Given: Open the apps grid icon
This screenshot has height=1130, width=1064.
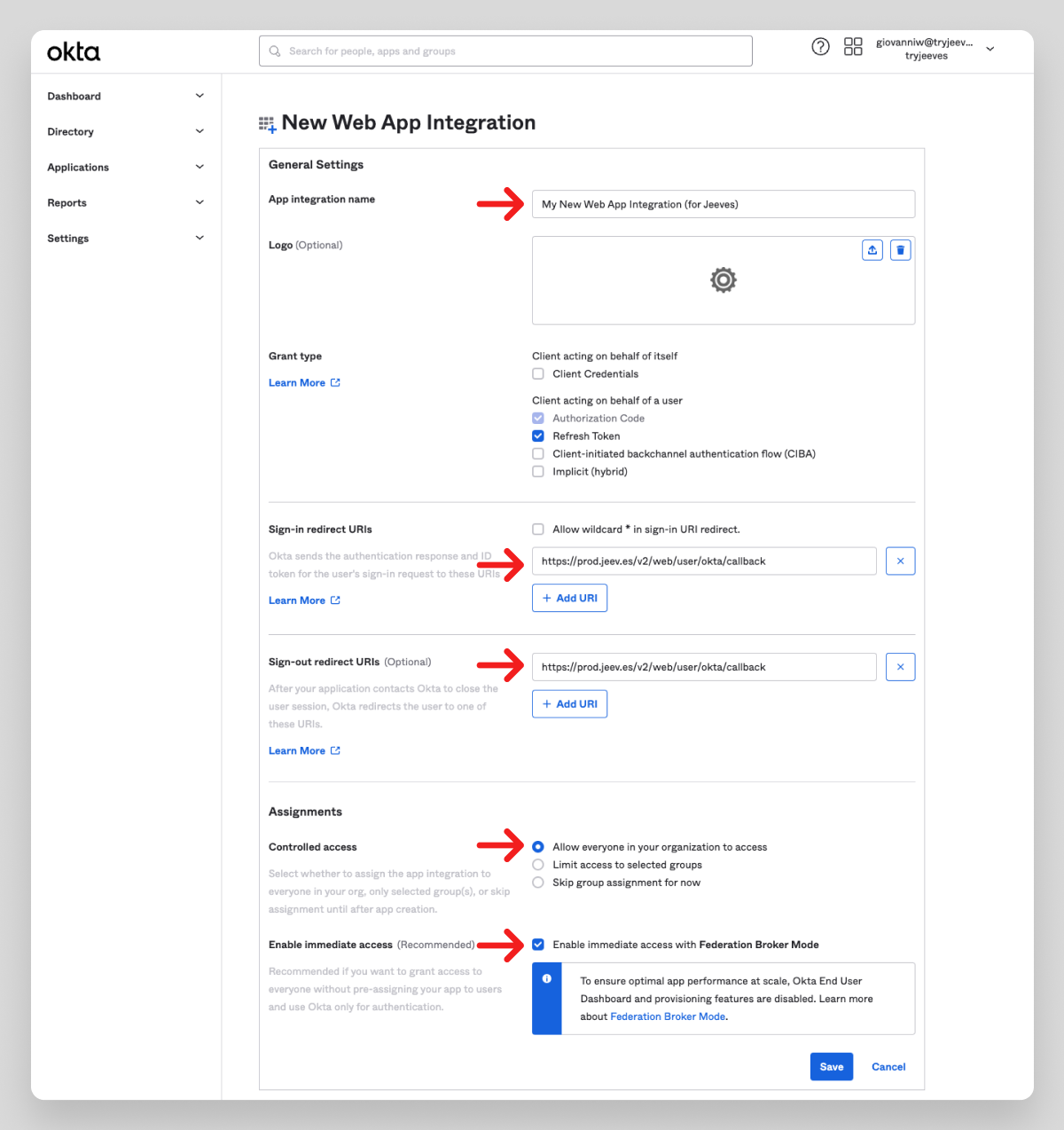Looking at the screenshot, I should 853,47.
